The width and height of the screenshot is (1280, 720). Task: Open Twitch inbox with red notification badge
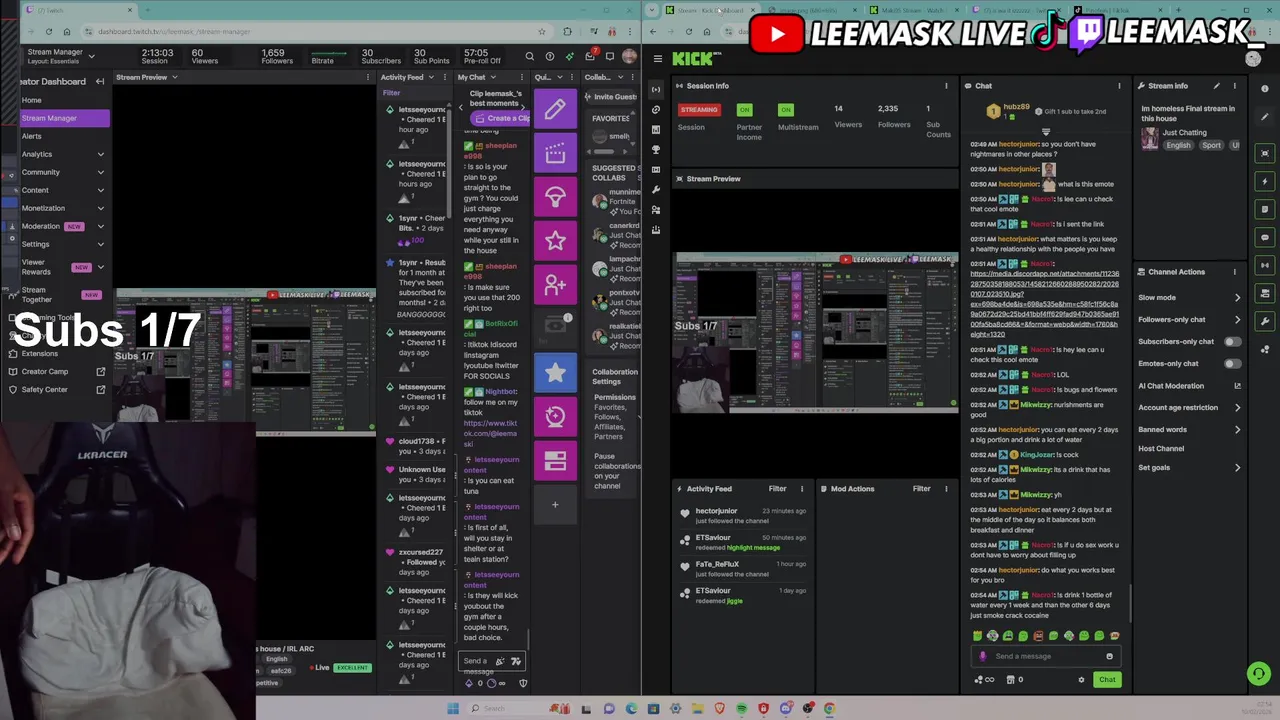click(x=590, y=56)
